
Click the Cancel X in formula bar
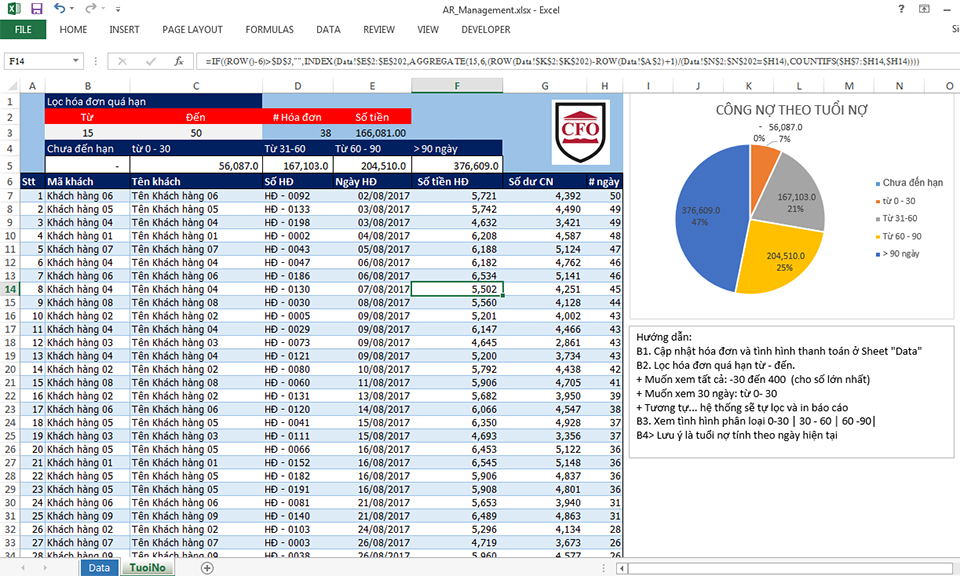123,61
